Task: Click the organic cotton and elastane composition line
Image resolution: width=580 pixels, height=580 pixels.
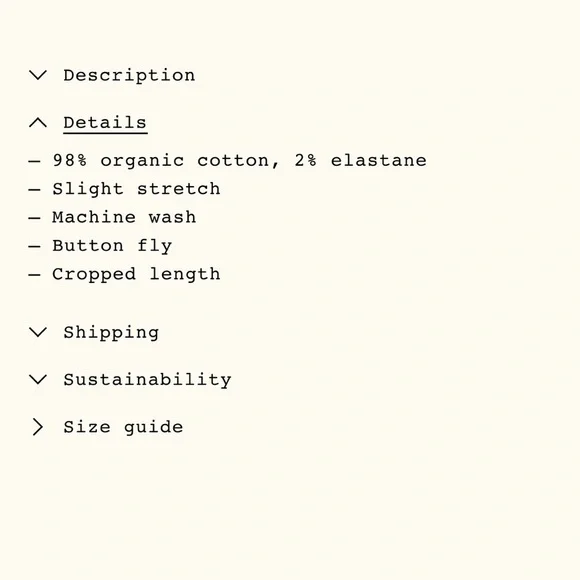Action: click(x=240, y=161)
